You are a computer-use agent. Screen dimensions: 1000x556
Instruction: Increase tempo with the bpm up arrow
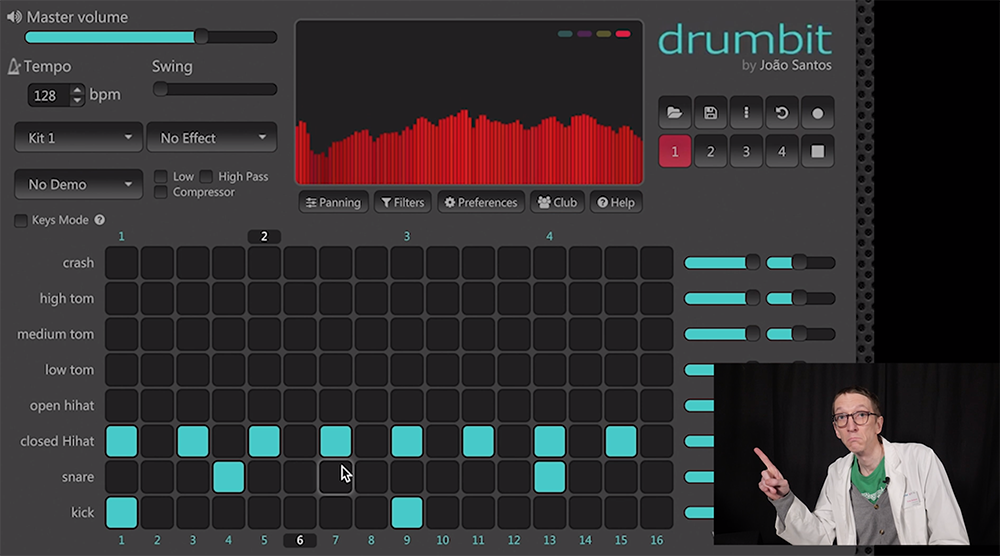[77, 91]
